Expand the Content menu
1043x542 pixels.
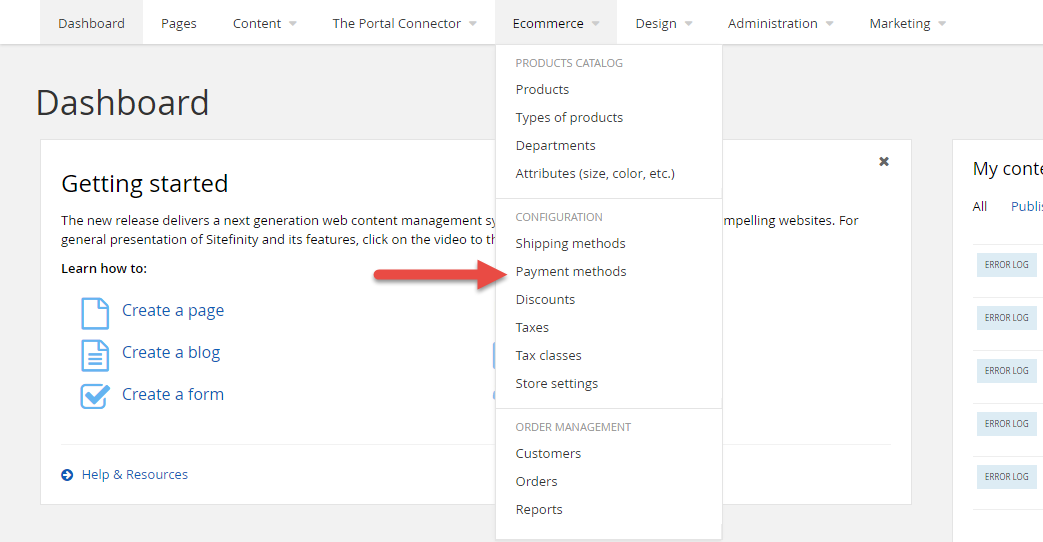tap(264, 23)
